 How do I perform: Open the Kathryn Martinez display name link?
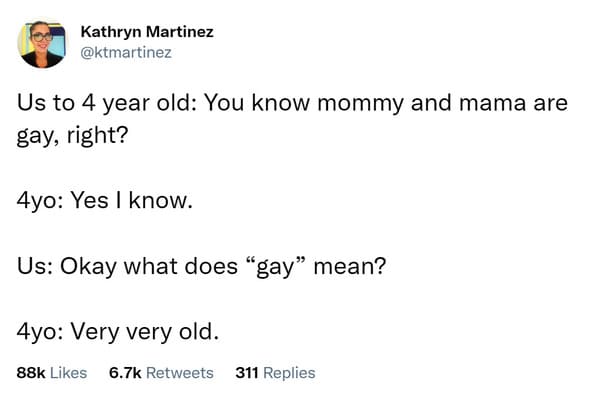(146, 32)
